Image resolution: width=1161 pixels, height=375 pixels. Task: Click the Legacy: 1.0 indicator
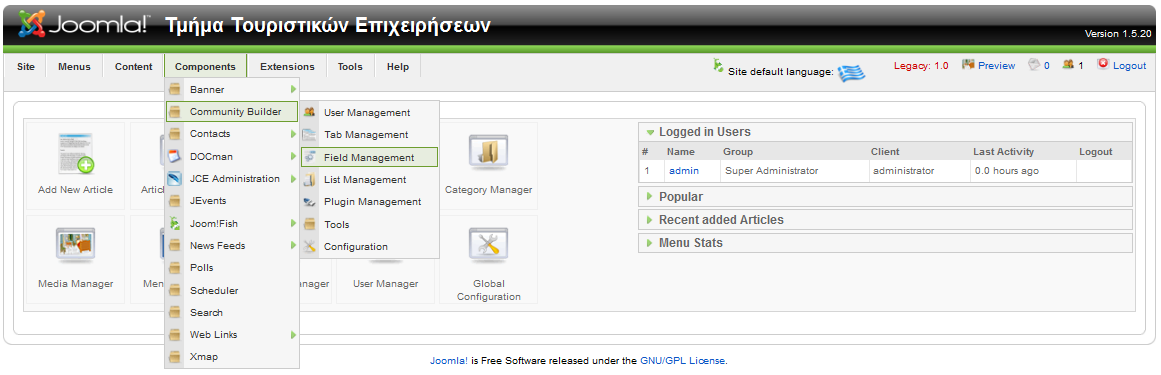point(921,65)
